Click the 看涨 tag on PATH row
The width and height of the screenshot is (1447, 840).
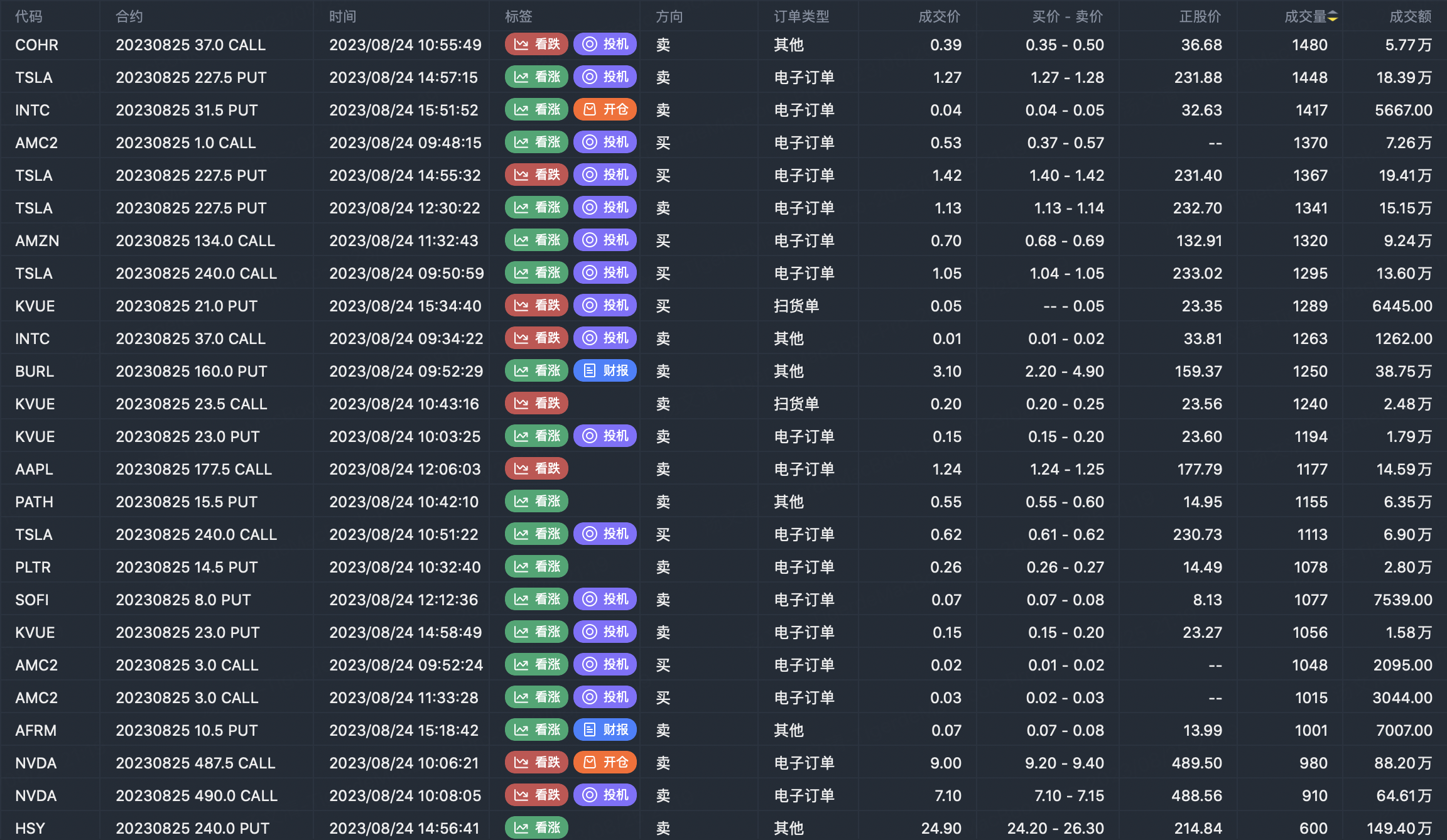[x=536, y=502]
